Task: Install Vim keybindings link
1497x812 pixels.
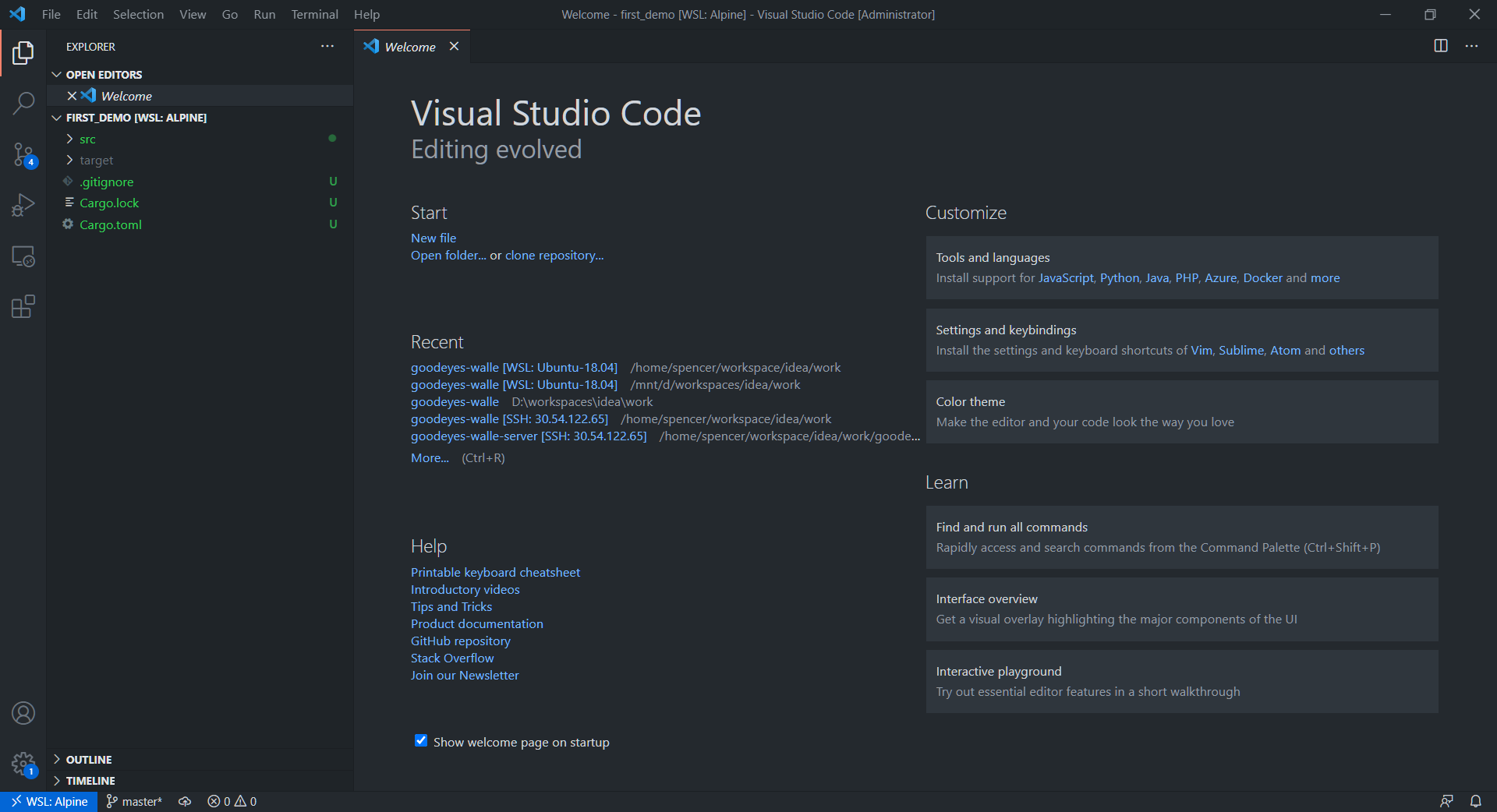Action: 1201,351
